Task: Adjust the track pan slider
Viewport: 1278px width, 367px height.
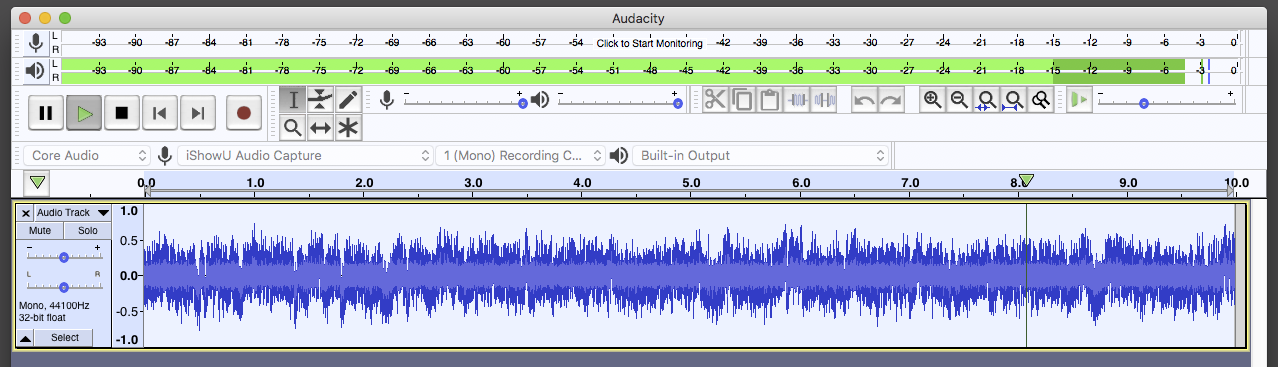Action: tap(64, 286)
